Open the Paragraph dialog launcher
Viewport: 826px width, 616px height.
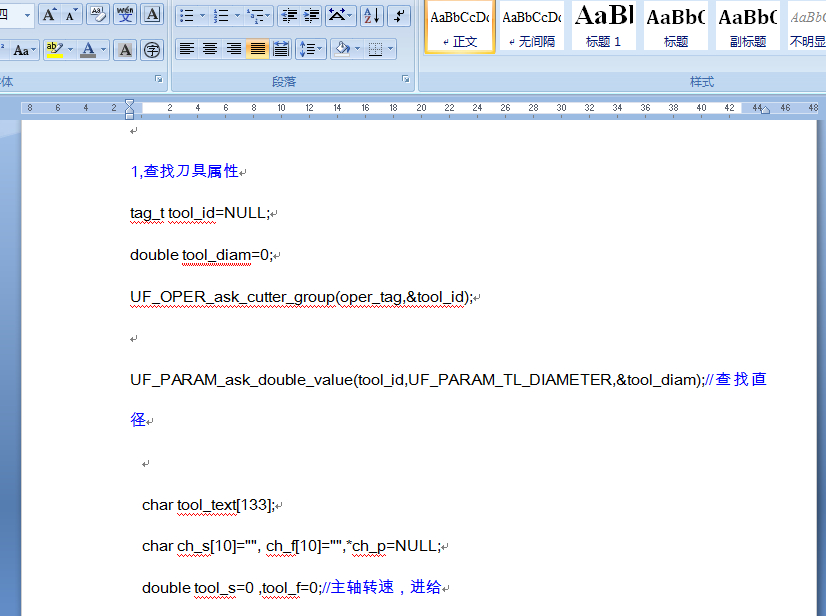[405, 79]
